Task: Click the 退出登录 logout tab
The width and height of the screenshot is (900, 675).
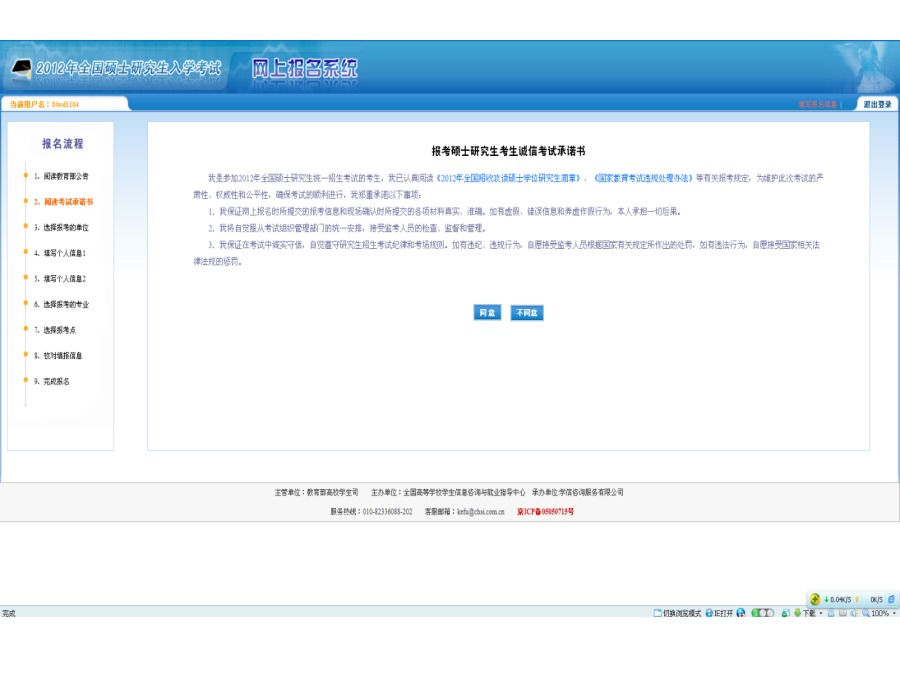Action: 878,104
